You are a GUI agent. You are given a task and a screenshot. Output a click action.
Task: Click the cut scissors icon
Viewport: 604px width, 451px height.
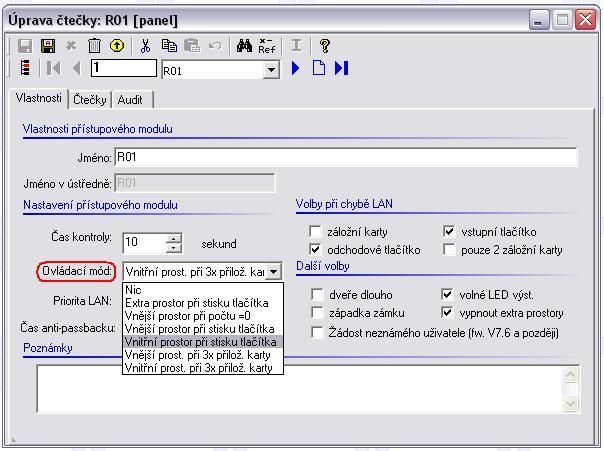[145, 46]
